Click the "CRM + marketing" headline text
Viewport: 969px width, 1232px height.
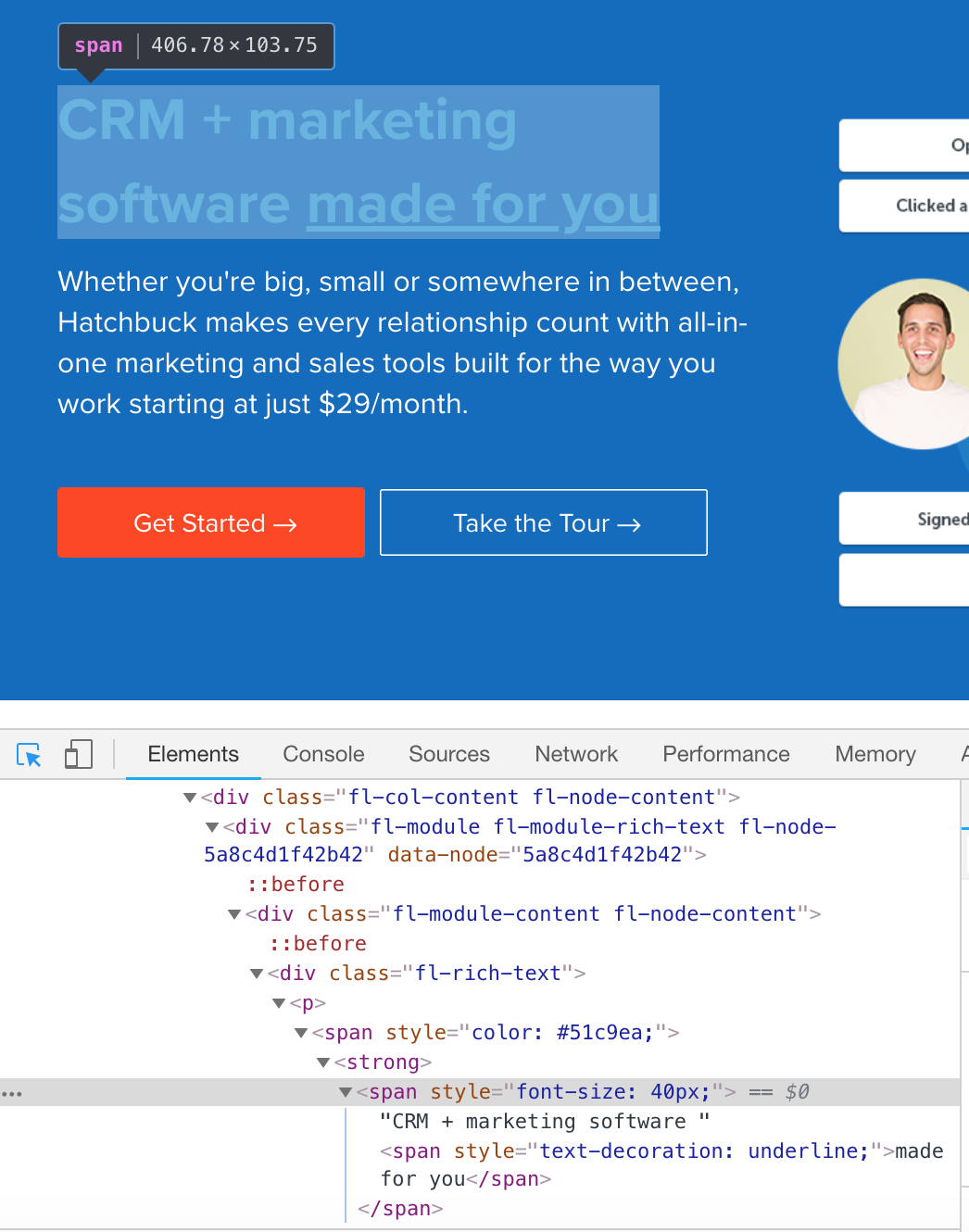click(287, 121)
